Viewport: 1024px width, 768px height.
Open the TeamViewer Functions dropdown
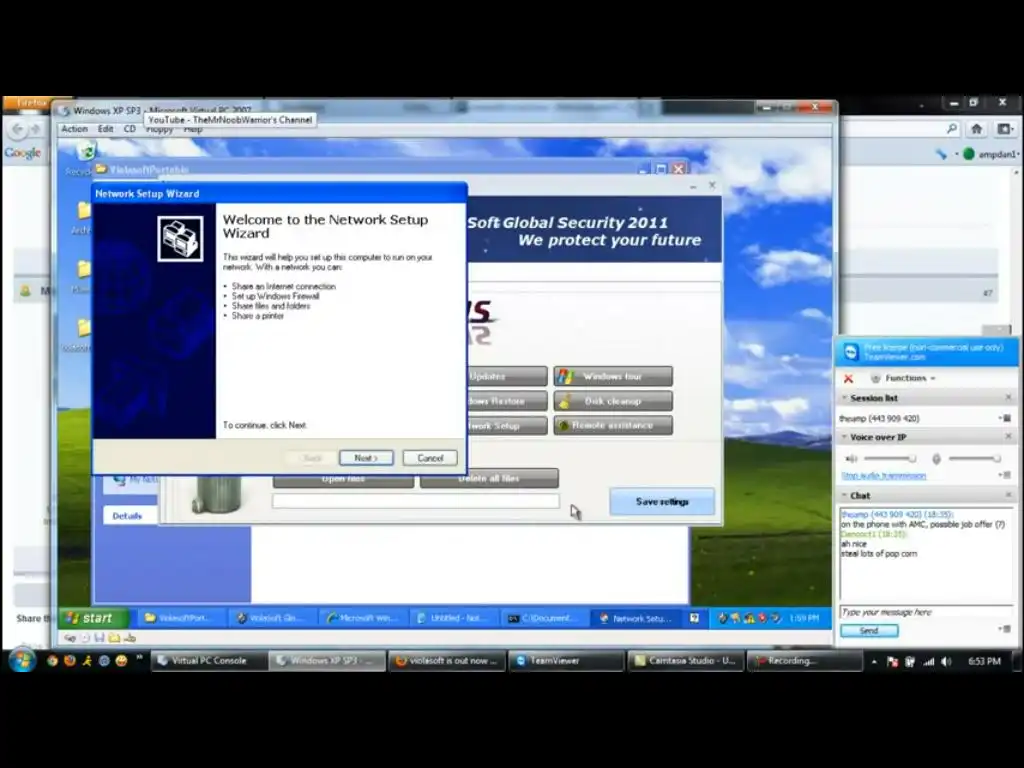click(904, 378)
